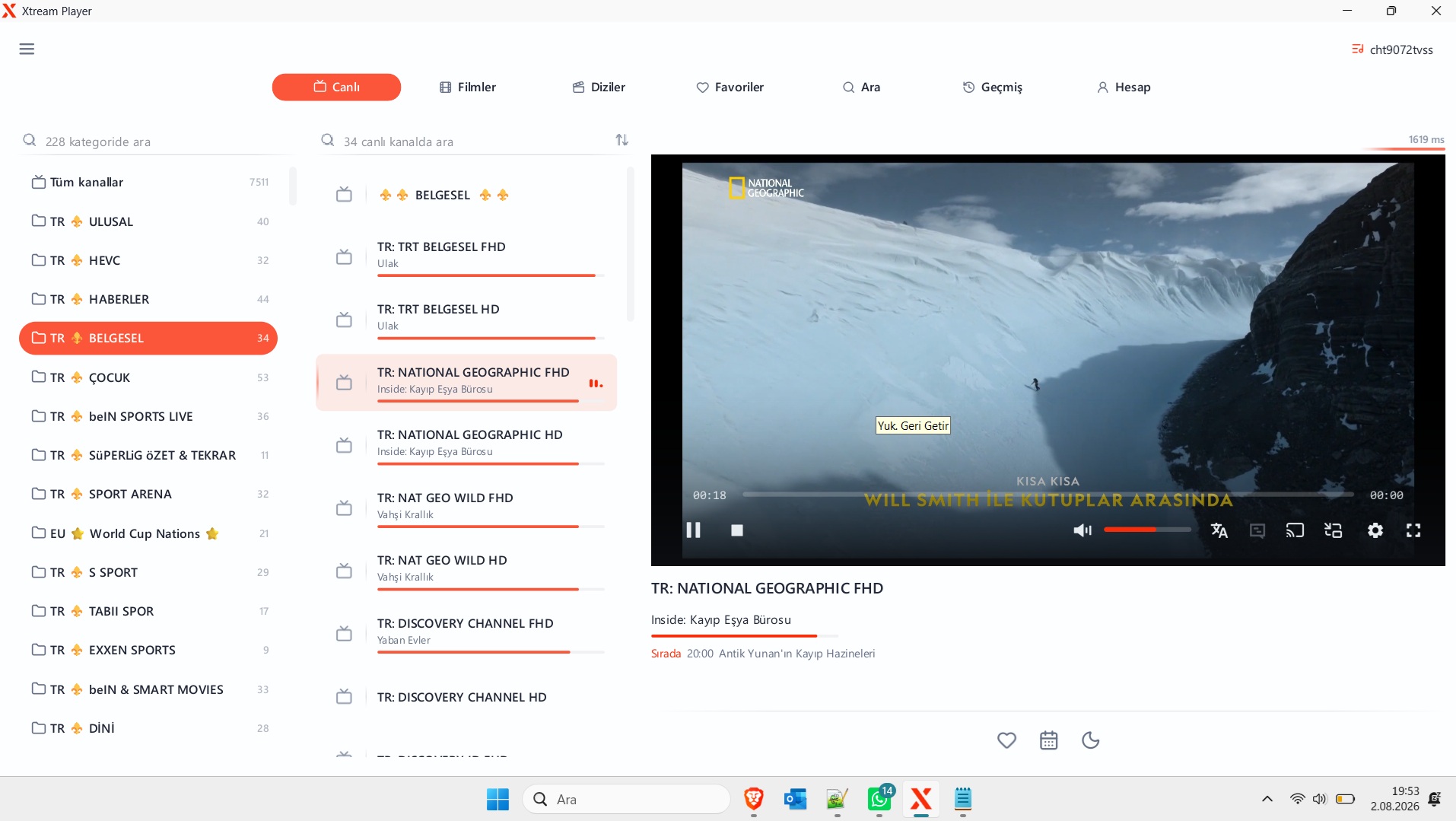The width and height of the screenshot is (1456, 821).
Task: Open Outlook from the taskbar
Action: coord(795,799)
